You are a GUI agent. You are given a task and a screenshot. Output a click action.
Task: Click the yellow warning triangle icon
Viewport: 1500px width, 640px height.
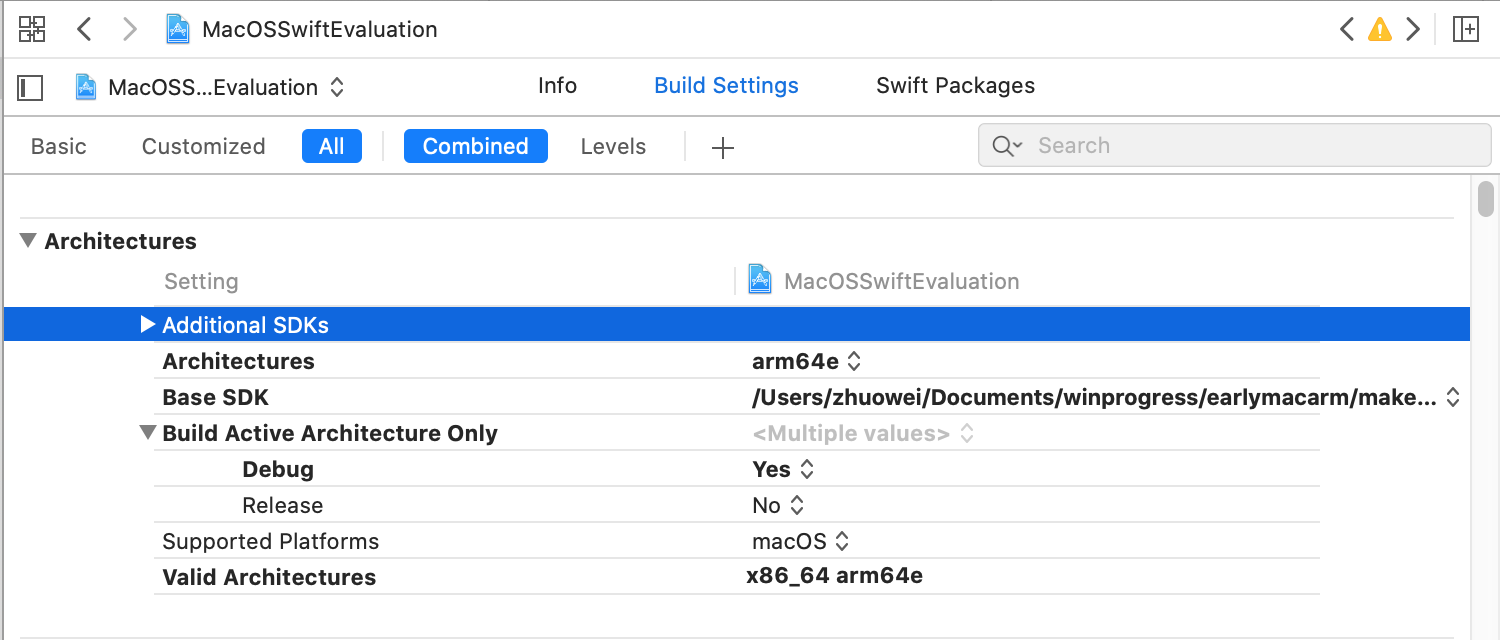[x=1380, y=29]
